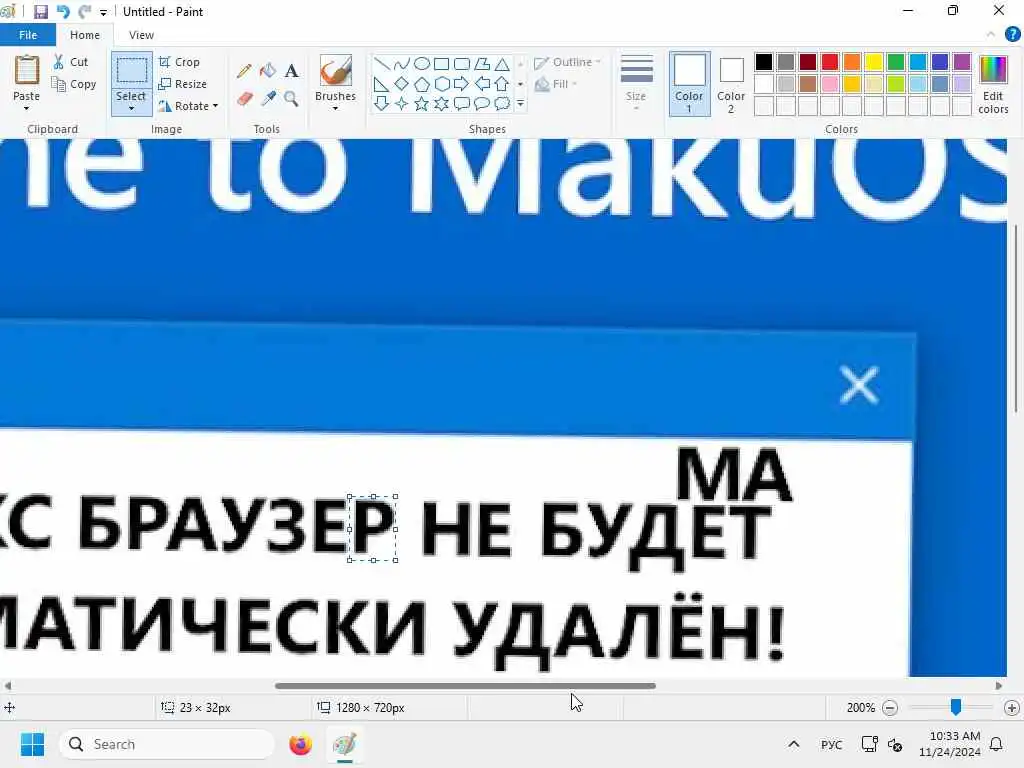Click the РУС language indicator
1024x768 pixels.
coord(831,744)
